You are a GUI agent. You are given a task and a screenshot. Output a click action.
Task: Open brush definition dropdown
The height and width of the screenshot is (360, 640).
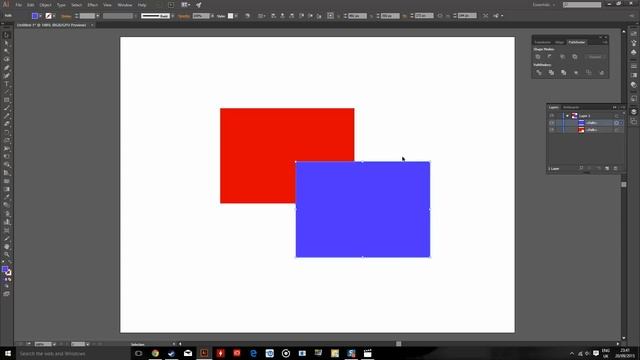pos(173,16)
